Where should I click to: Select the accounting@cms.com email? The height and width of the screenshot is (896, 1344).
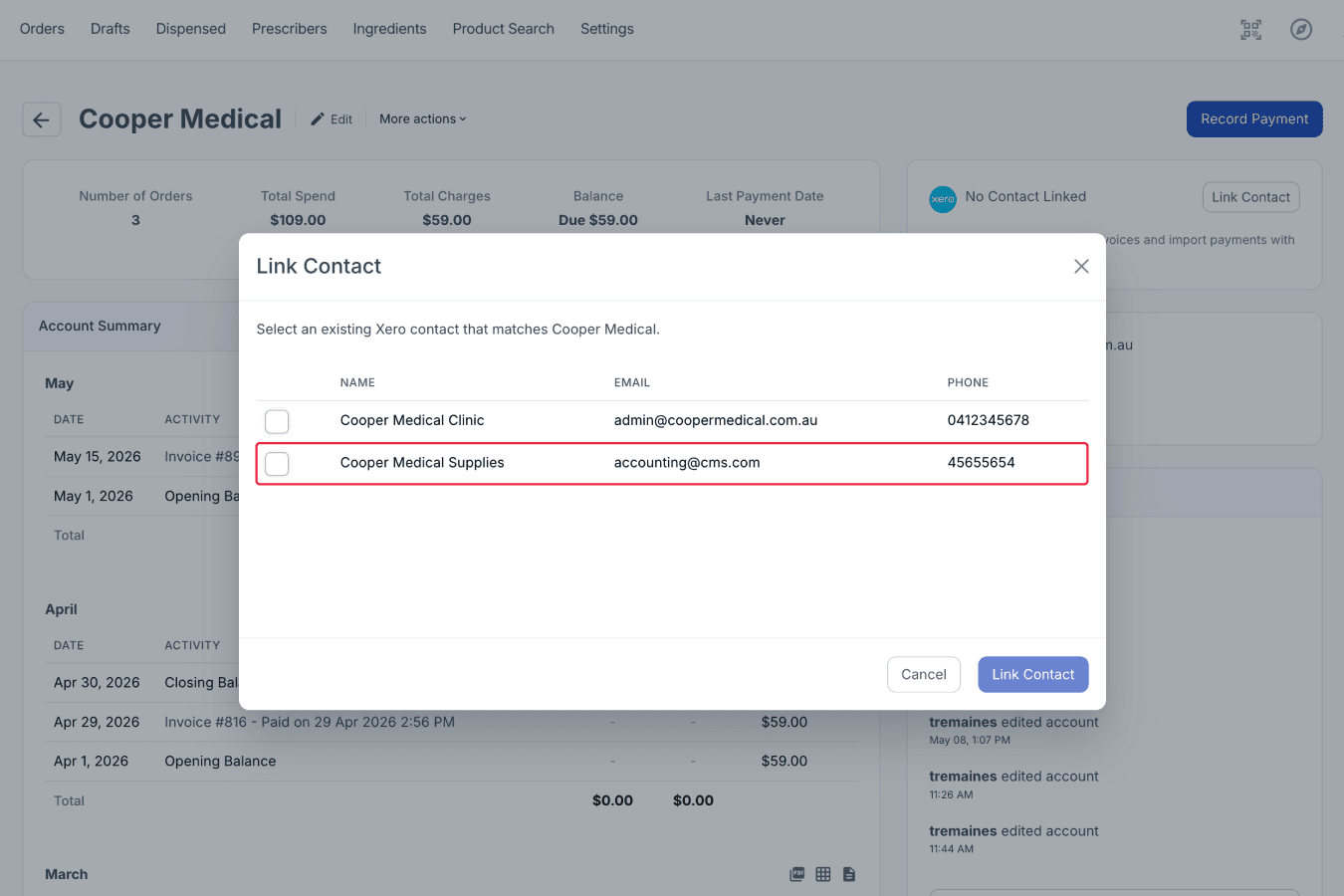(687, 462)
